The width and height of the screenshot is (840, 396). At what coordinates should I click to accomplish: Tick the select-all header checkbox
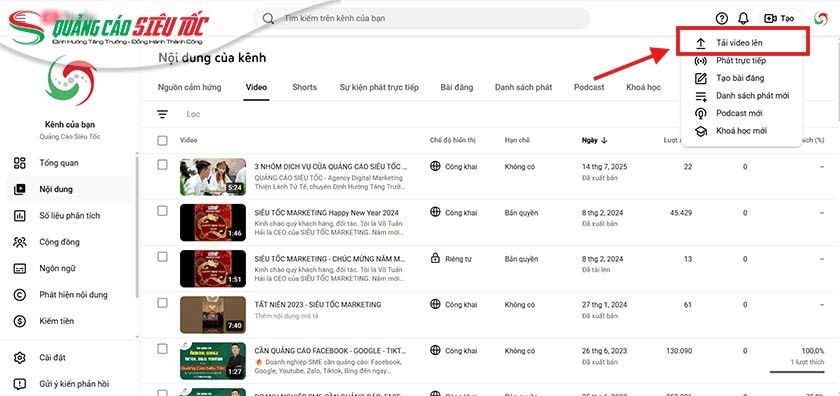click(x=162, y=140)
